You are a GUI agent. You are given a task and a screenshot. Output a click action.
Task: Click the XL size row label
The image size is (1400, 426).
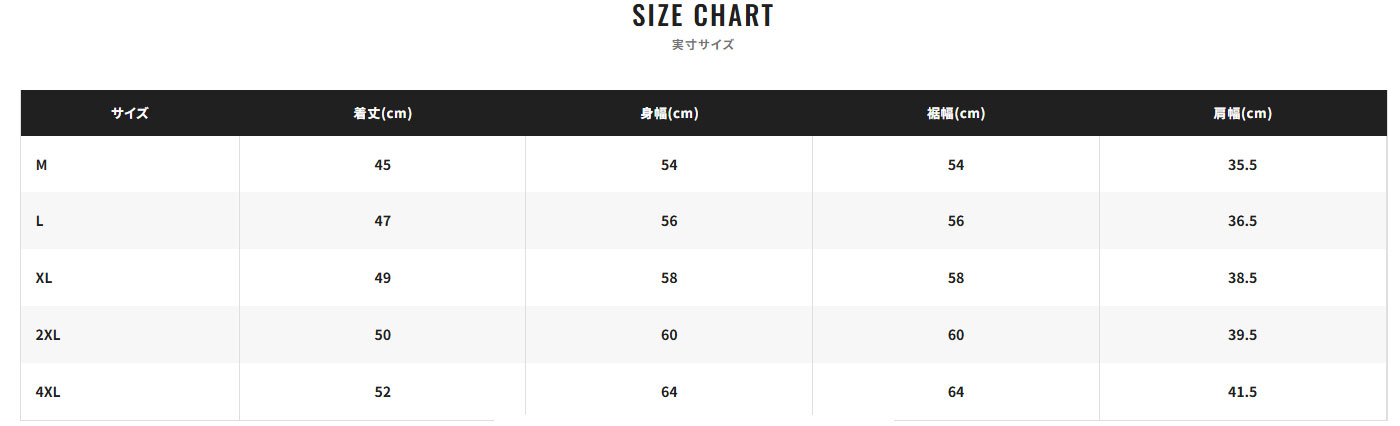44,278
